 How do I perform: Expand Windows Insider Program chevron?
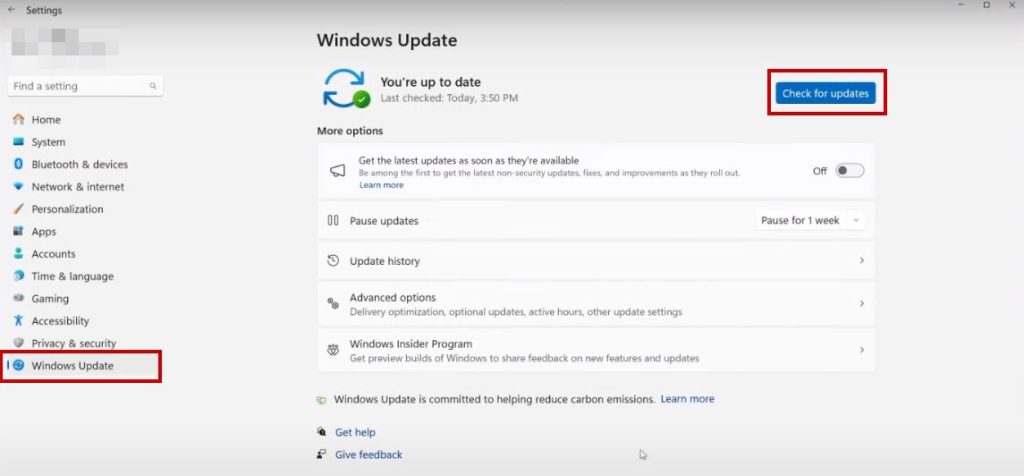861,350
